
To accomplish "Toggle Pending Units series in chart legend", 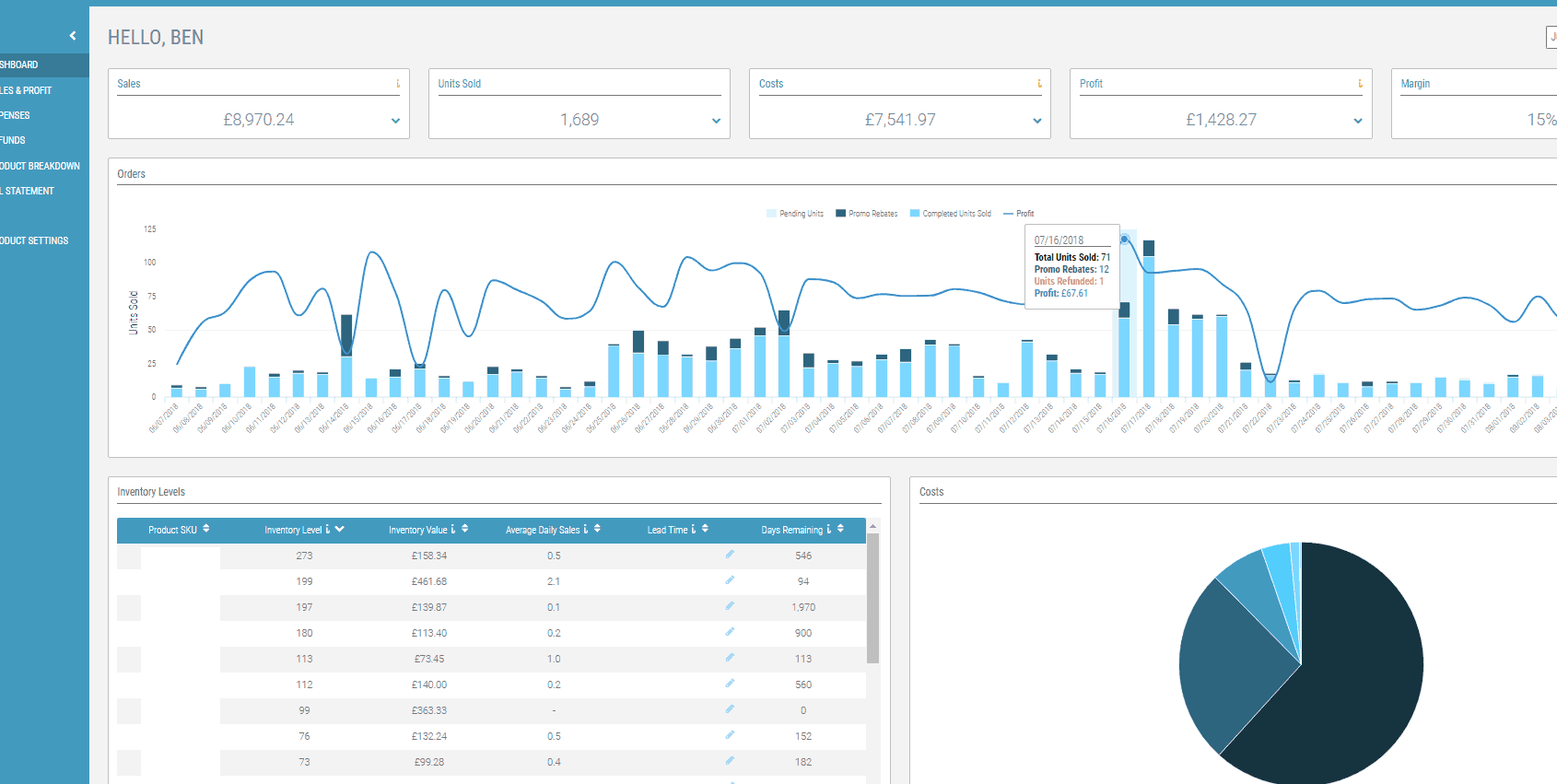I will (795, 214).
